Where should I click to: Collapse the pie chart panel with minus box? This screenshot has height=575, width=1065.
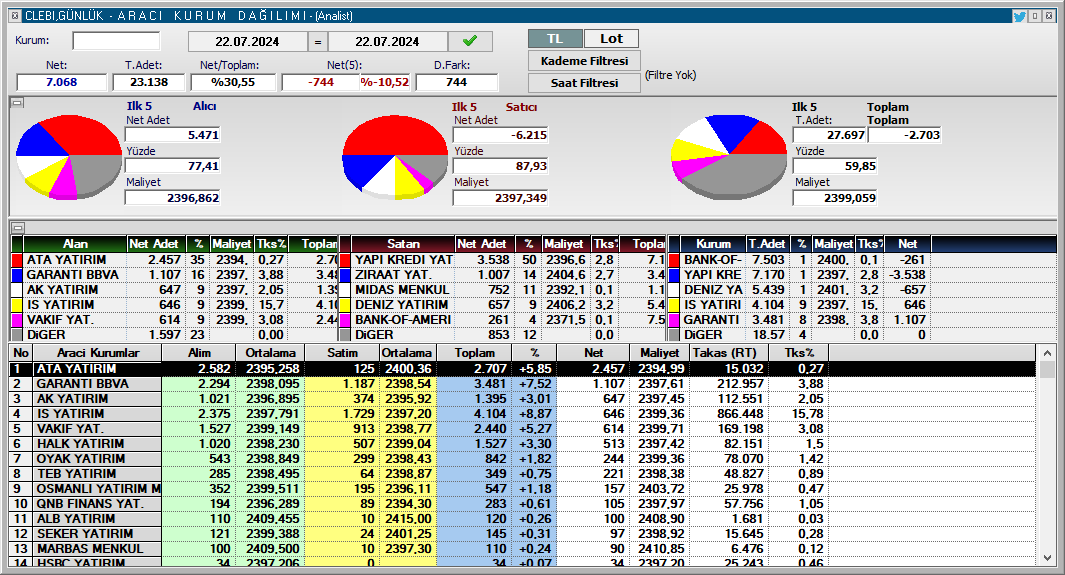(x=18, y=103)
